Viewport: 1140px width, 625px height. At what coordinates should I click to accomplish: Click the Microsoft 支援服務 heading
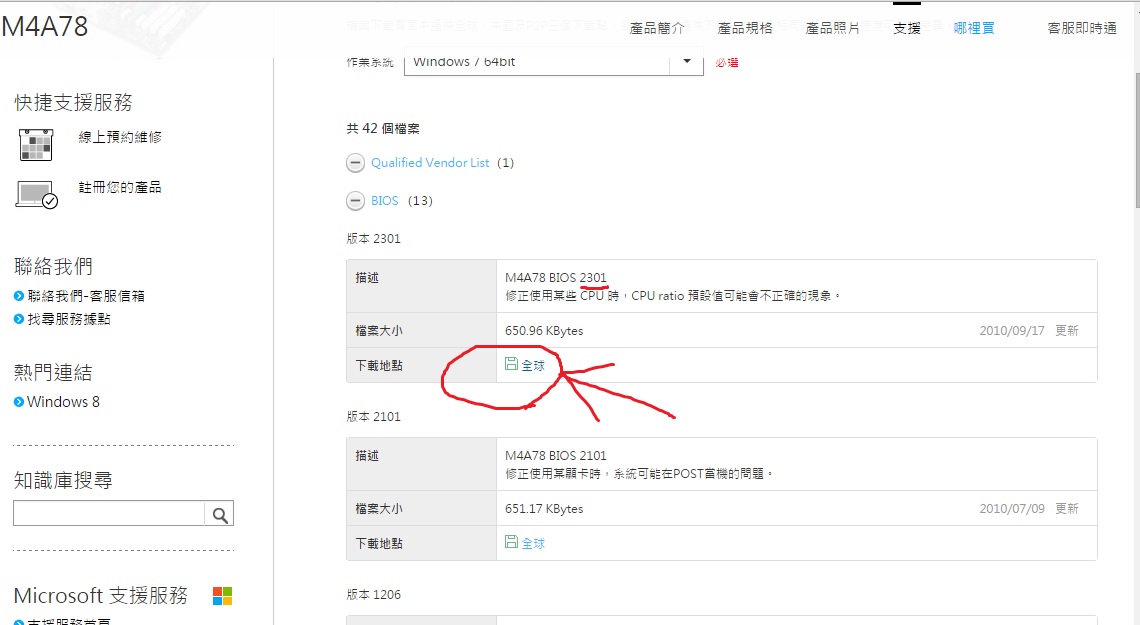click(101, 596)
